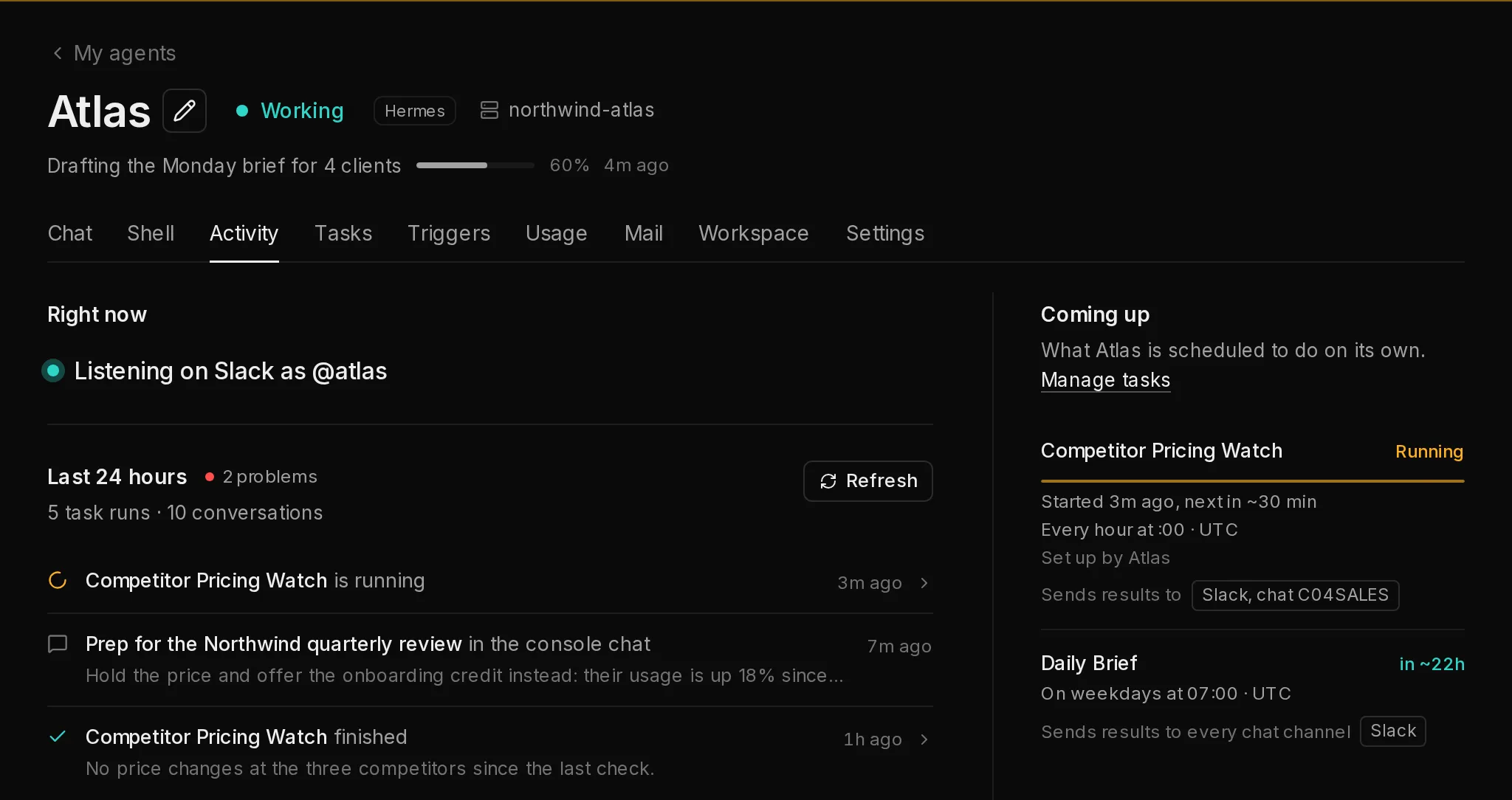Viewport: 1512px width, 800px height.
Task: Click the northwind-atlas workspace name
Action: [x=582, y=110]
